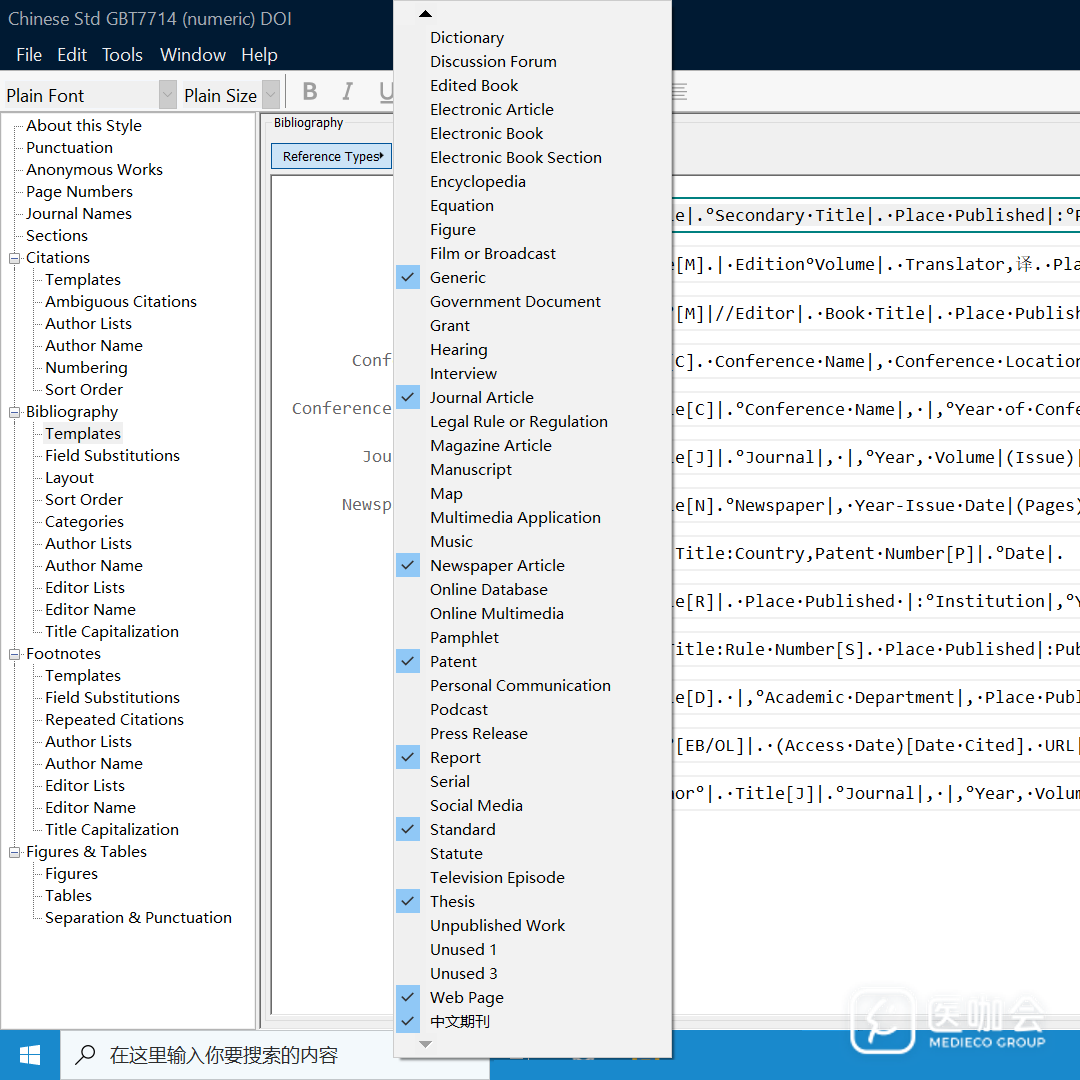This screenshot has height=1080, width=1080.
Task: Uncheck the Newspaper Article reference type
Action: coord(497,565)
